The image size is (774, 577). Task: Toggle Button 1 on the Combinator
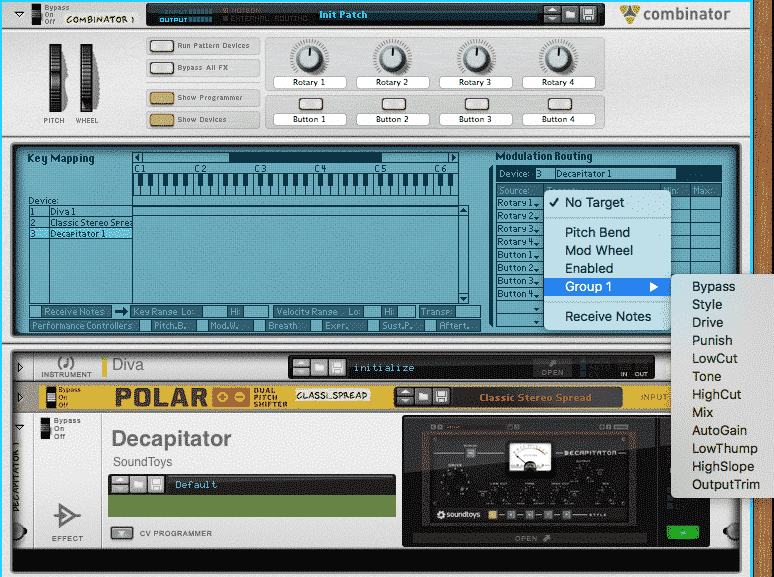click(x=310, y=104)
